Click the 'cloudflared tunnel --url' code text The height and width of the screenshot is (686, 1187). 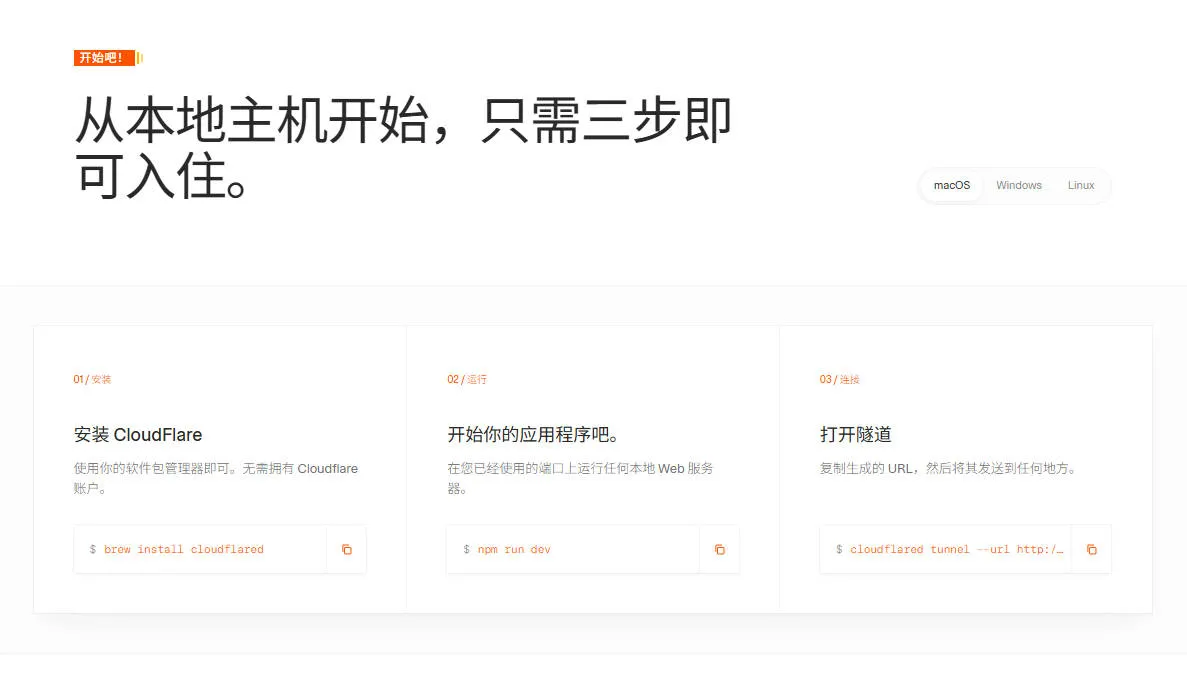point(956,550)
